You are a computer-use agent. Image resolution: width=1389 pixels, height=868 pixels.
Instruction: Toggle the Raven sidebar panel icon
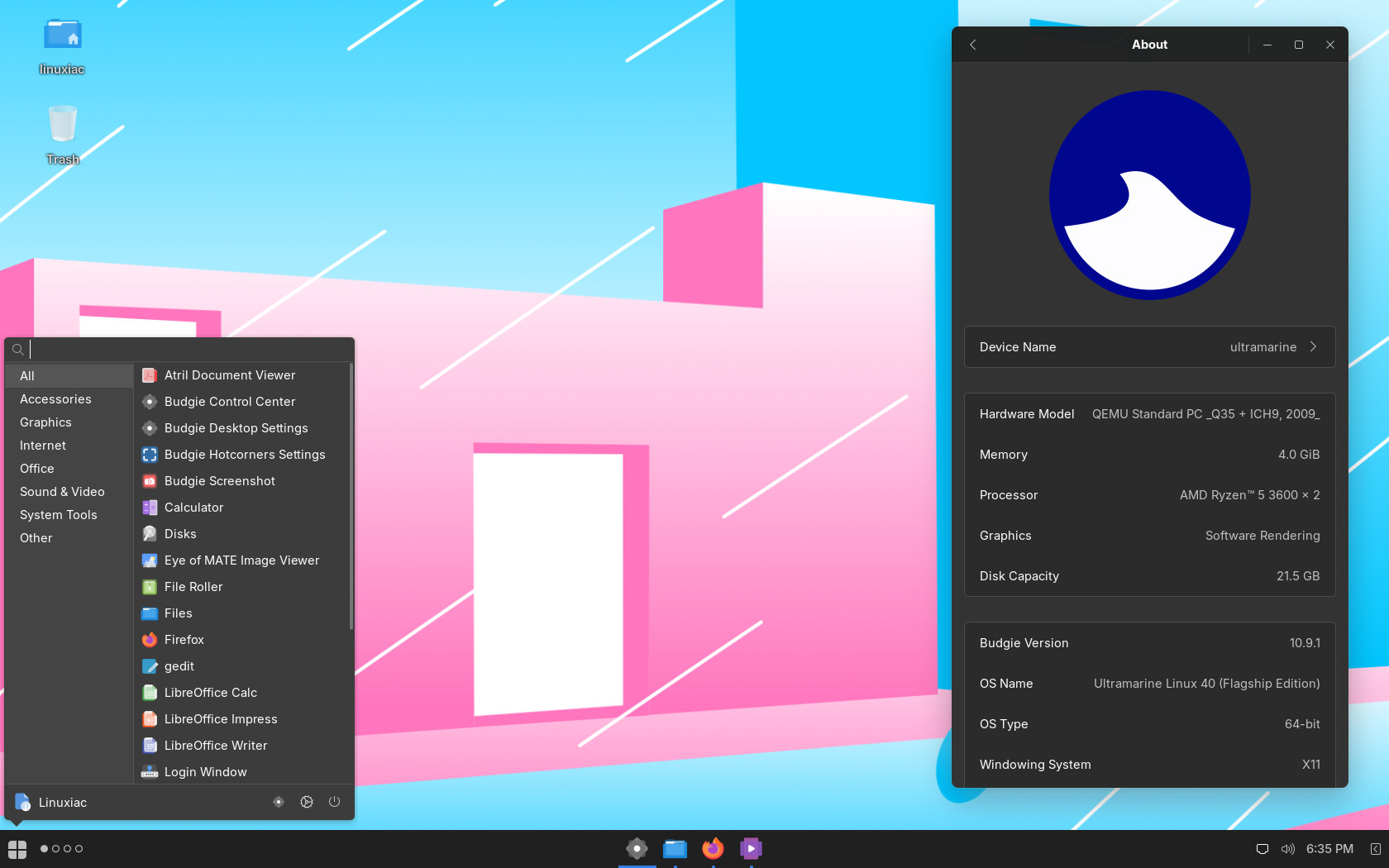click(1375, 849)
